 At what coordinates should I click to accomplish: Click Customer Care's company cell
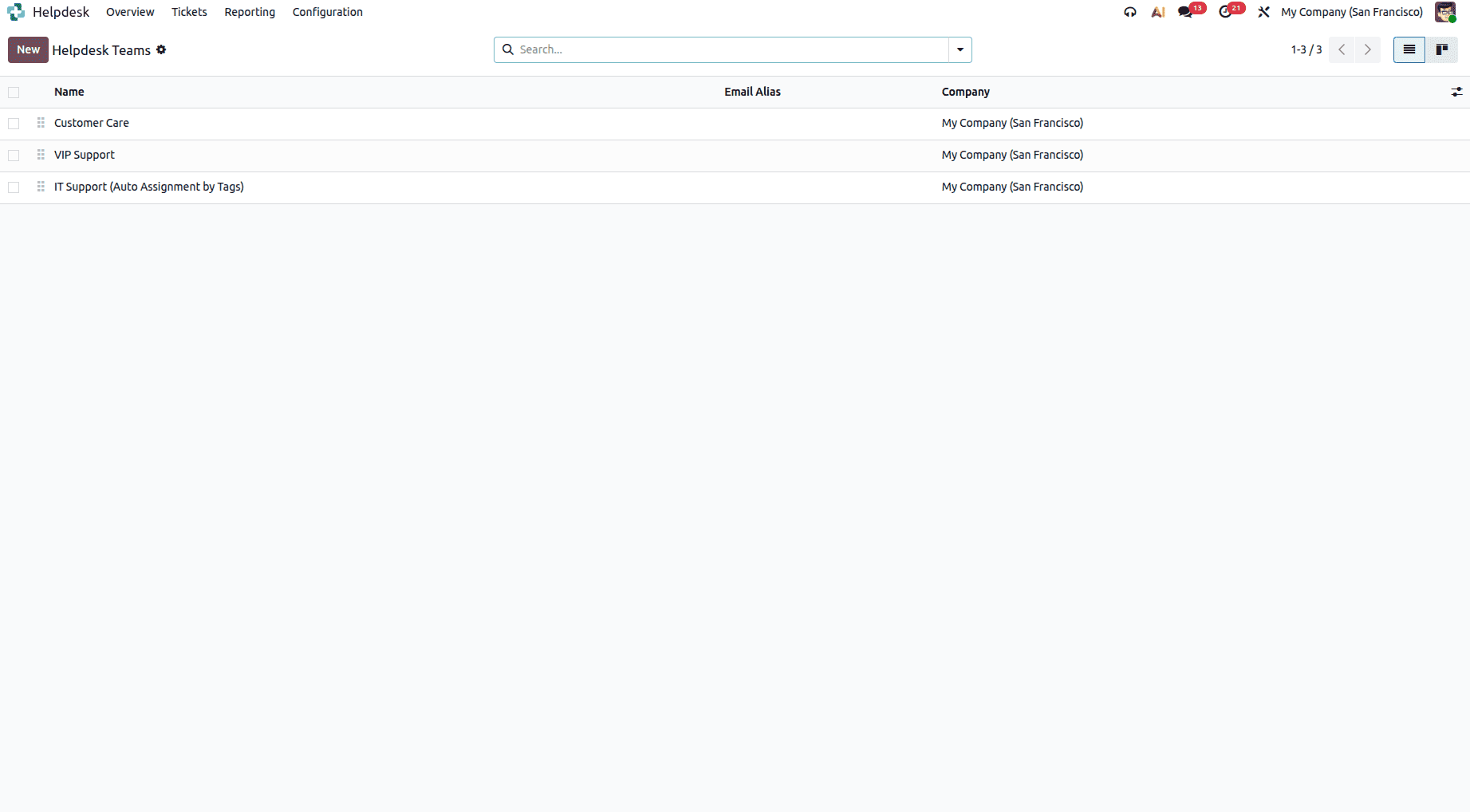tap(1012, 123)
